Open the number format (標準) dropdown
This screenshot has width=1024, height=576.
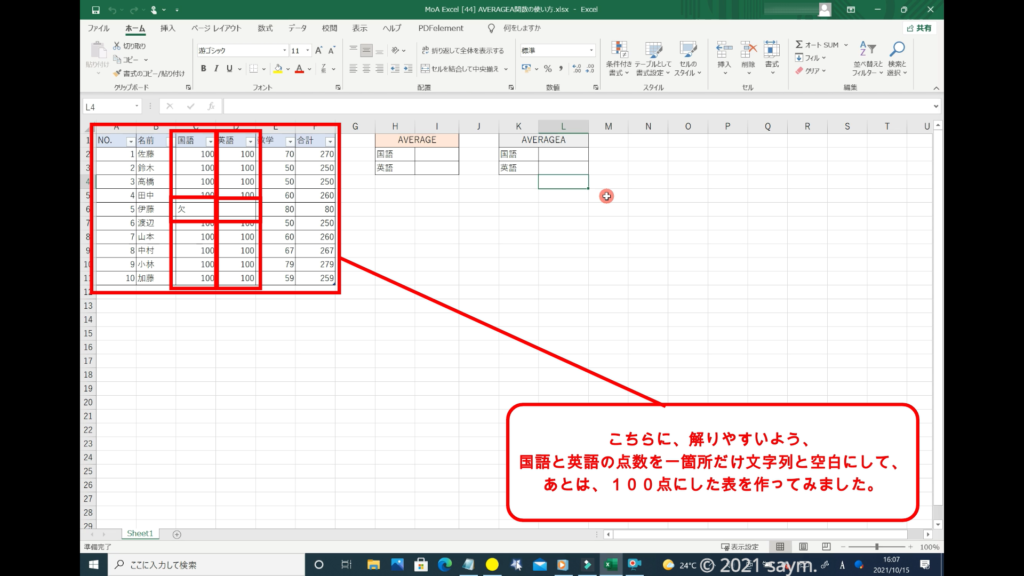pyautogui.click(x=590, y=50)
